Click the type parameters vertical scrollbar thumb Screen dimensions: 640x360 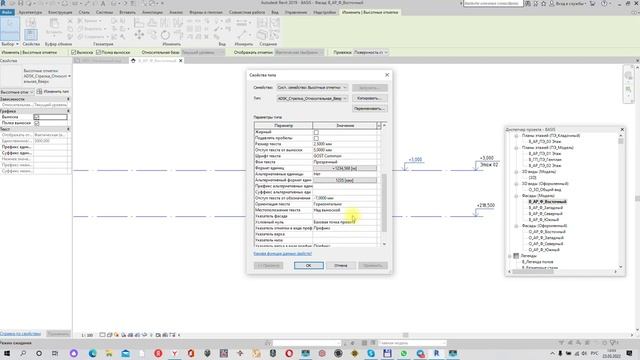[384, 202]
